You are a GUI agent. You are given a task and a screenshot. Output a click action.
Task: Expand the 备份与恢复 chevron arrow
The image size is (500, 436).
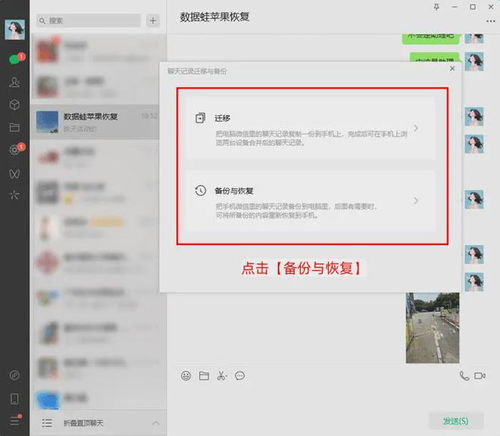[416, 201]
